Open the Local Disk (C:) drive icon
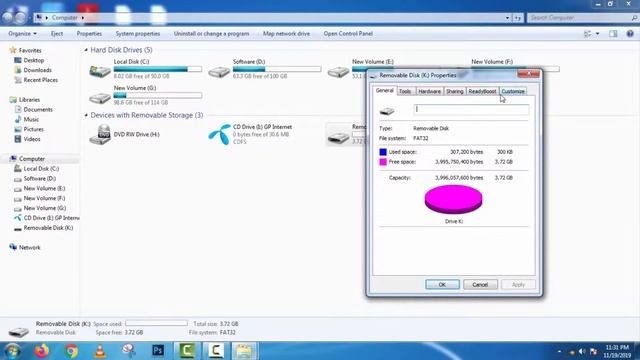Viewport: 640px width, 360px height. [100, 71]
